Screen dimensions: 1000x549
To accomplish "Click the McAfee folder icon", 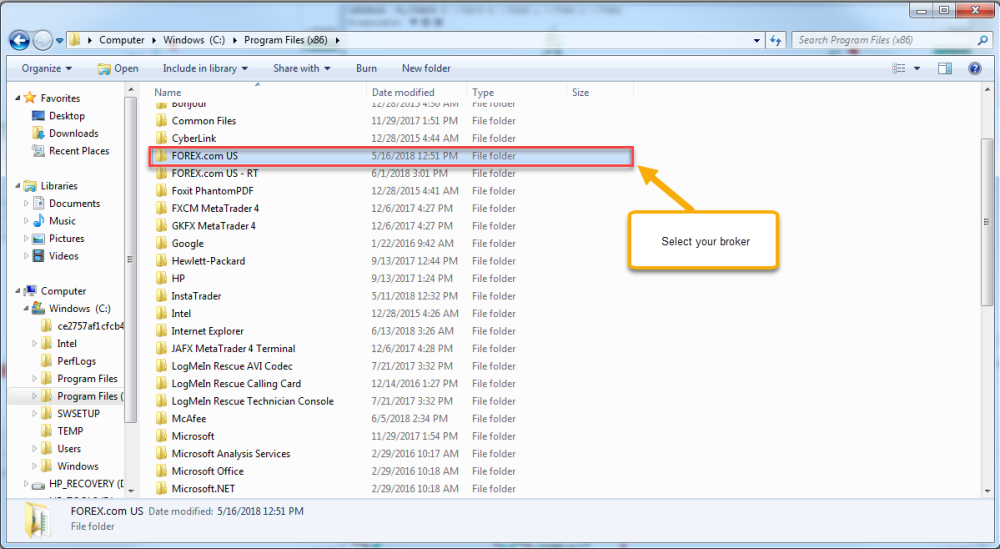I will [161, 419].
